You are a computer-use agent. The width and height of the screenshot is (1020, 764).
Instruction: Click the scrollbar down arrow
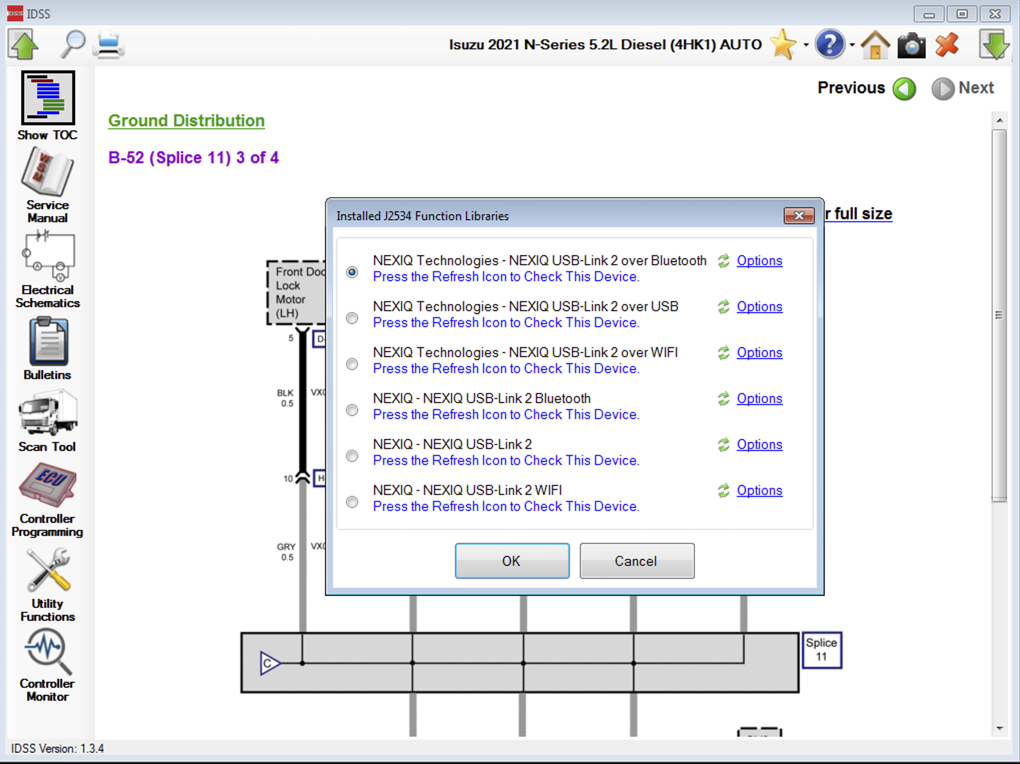click(999, 730)
